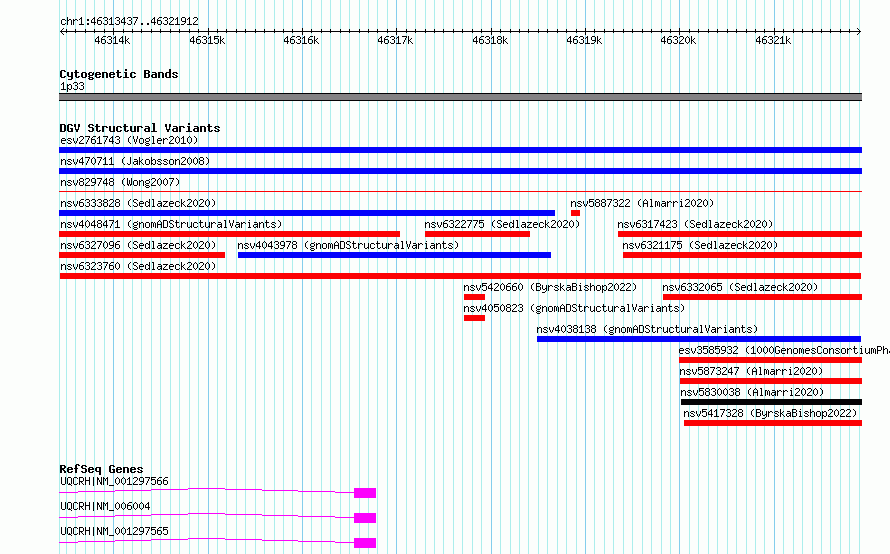The image size is (890, 554).
Task: Click the thin red nsv829748 (Wong2007) line
Action: click(460, 192)
